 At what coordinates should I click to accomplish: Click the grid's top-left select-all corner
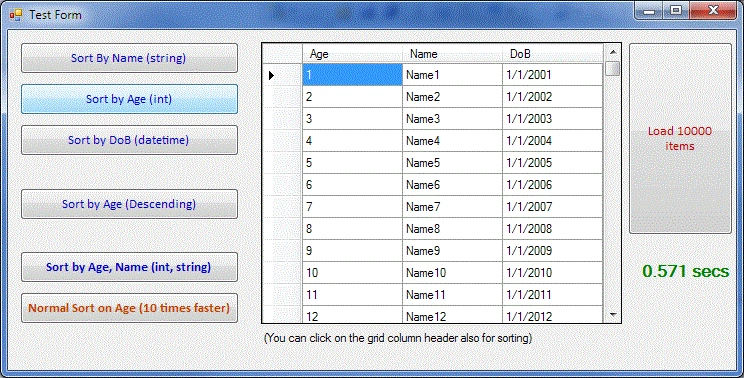(x=282, y=54)
